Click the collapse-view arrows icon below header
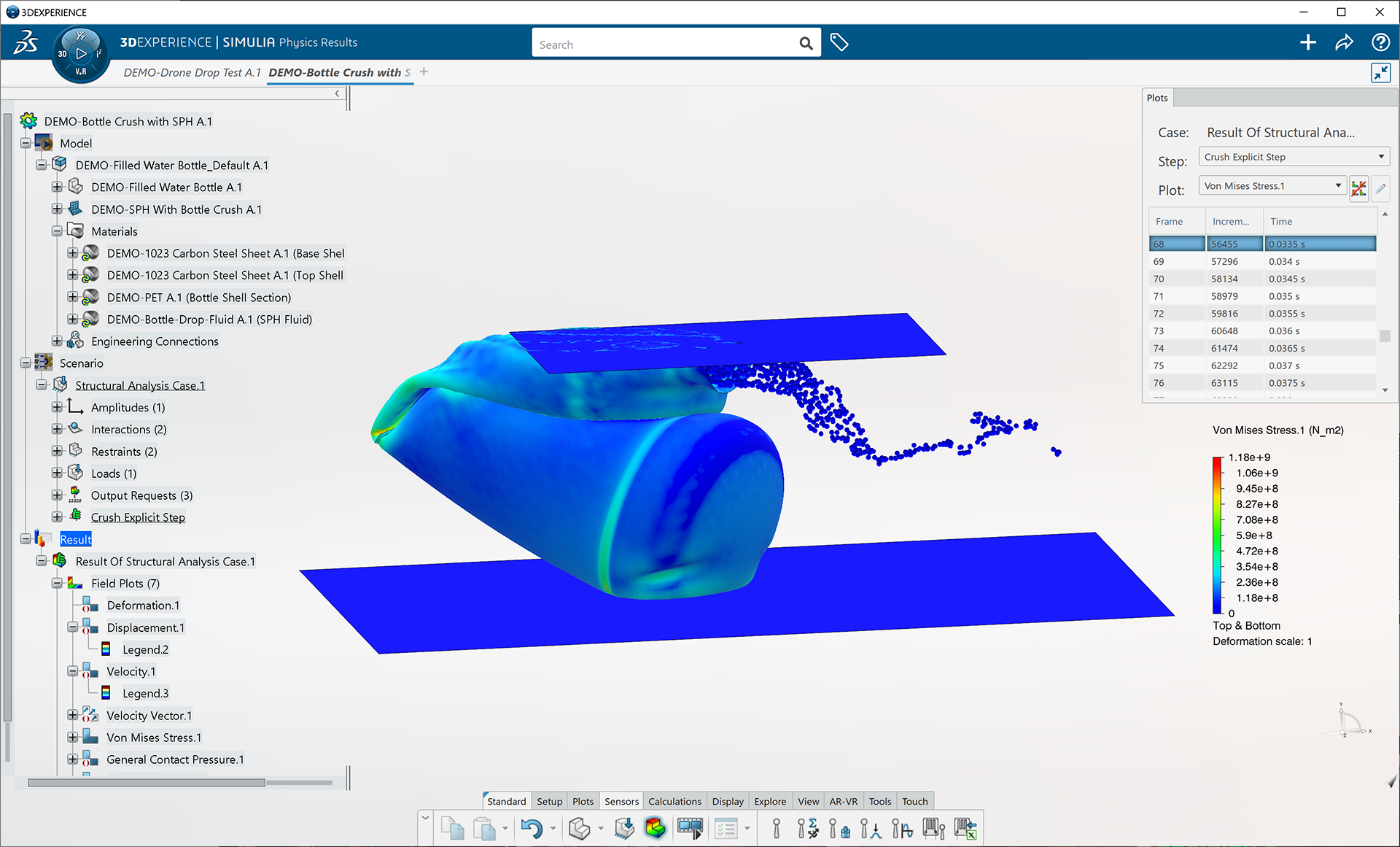The width and height of the screenshot is (1400, 847). (1381, 72)
